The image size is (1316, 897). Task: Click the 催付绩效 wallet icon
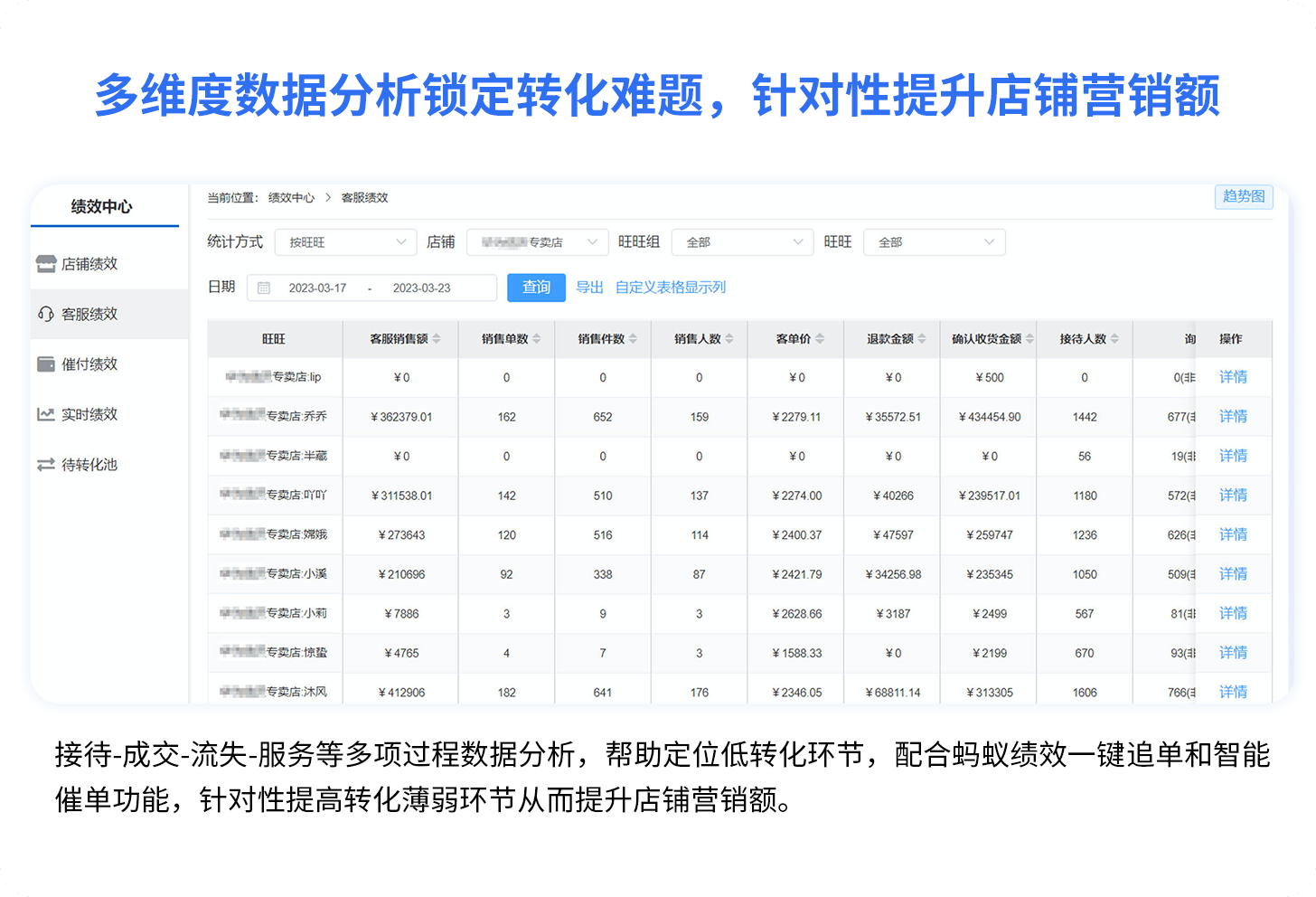tap(46, 364)
